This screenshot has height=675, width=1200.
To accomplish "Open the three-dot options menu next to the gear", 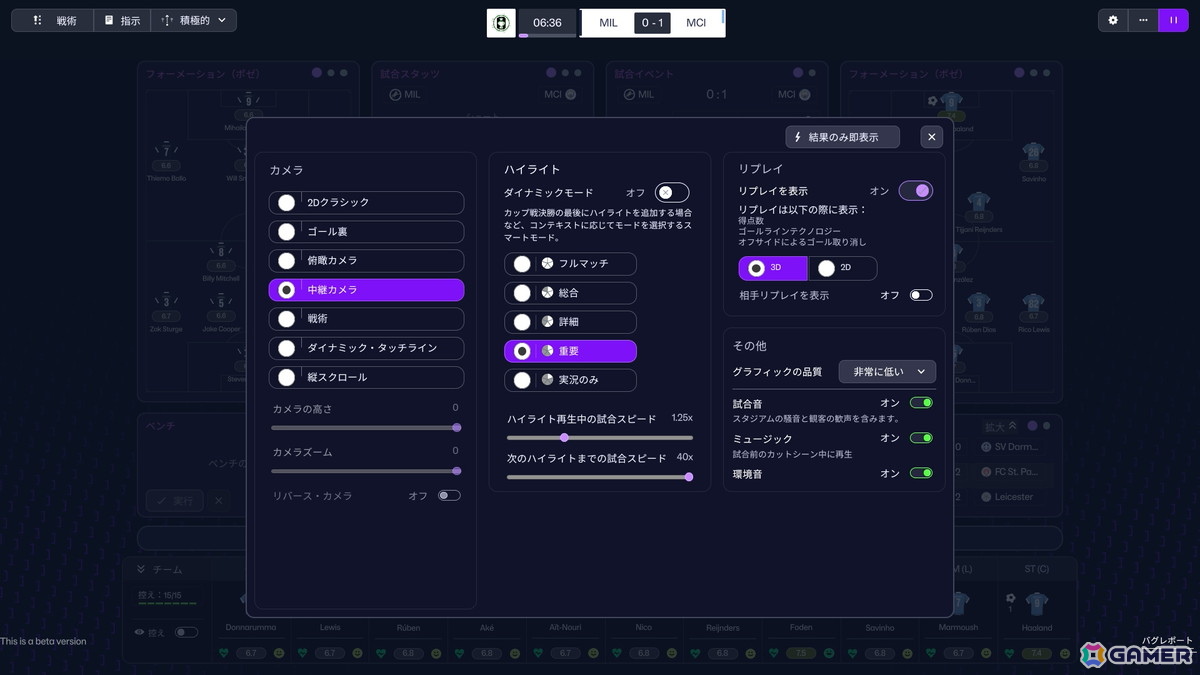I will tap(1142, 20).
